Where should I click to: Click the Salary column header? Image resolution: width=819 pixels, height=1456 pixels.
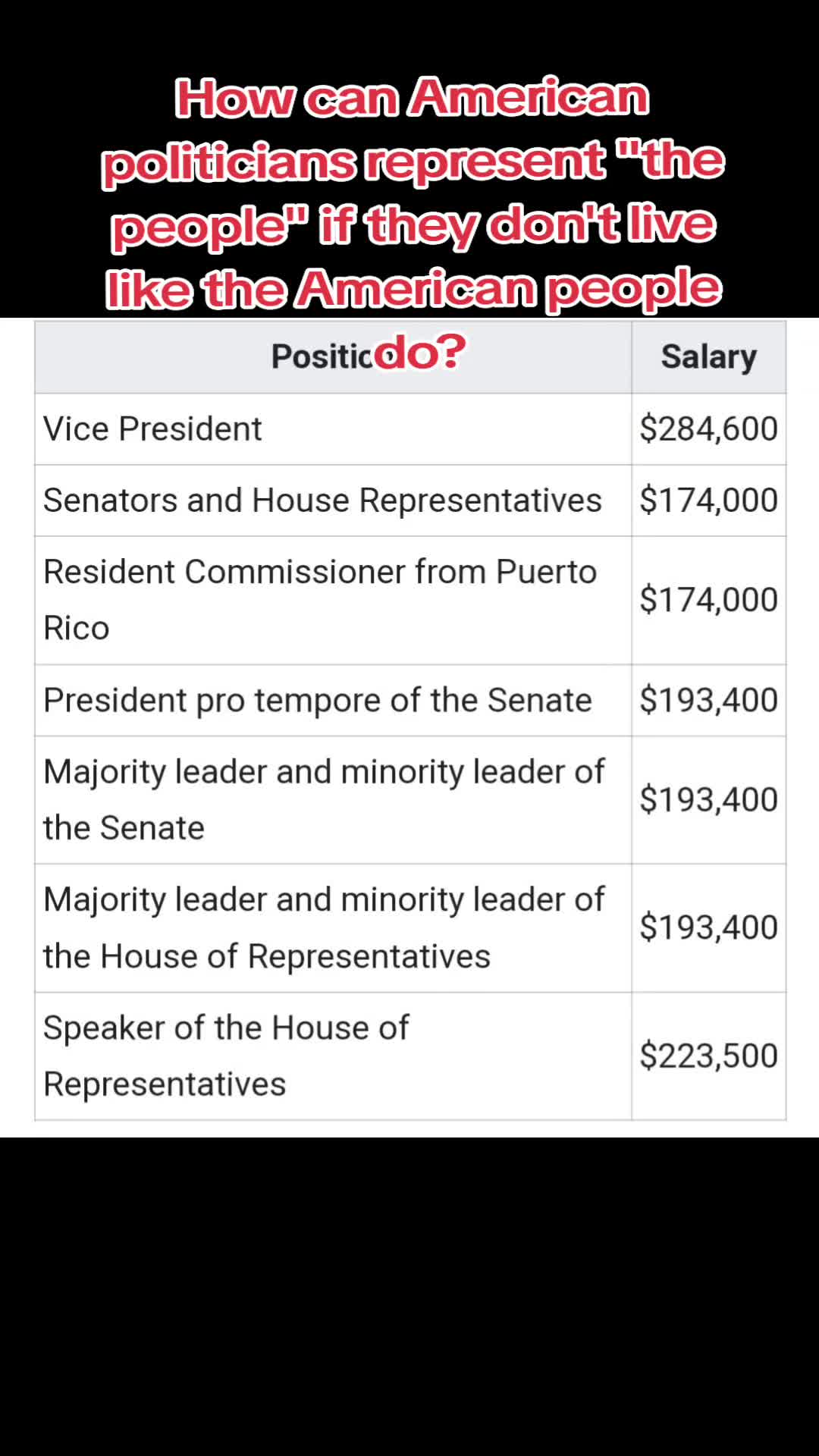[x=709, y=356]
